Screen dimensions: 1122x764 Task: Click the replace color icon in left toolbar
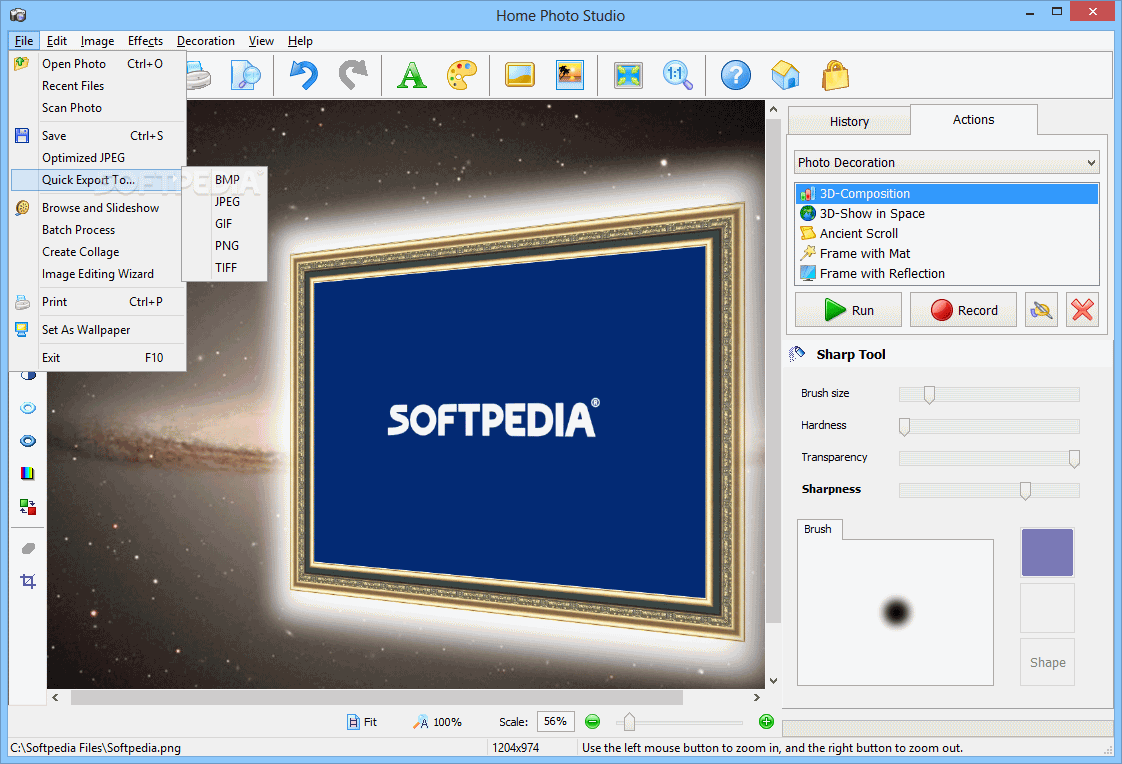(28, 506)
